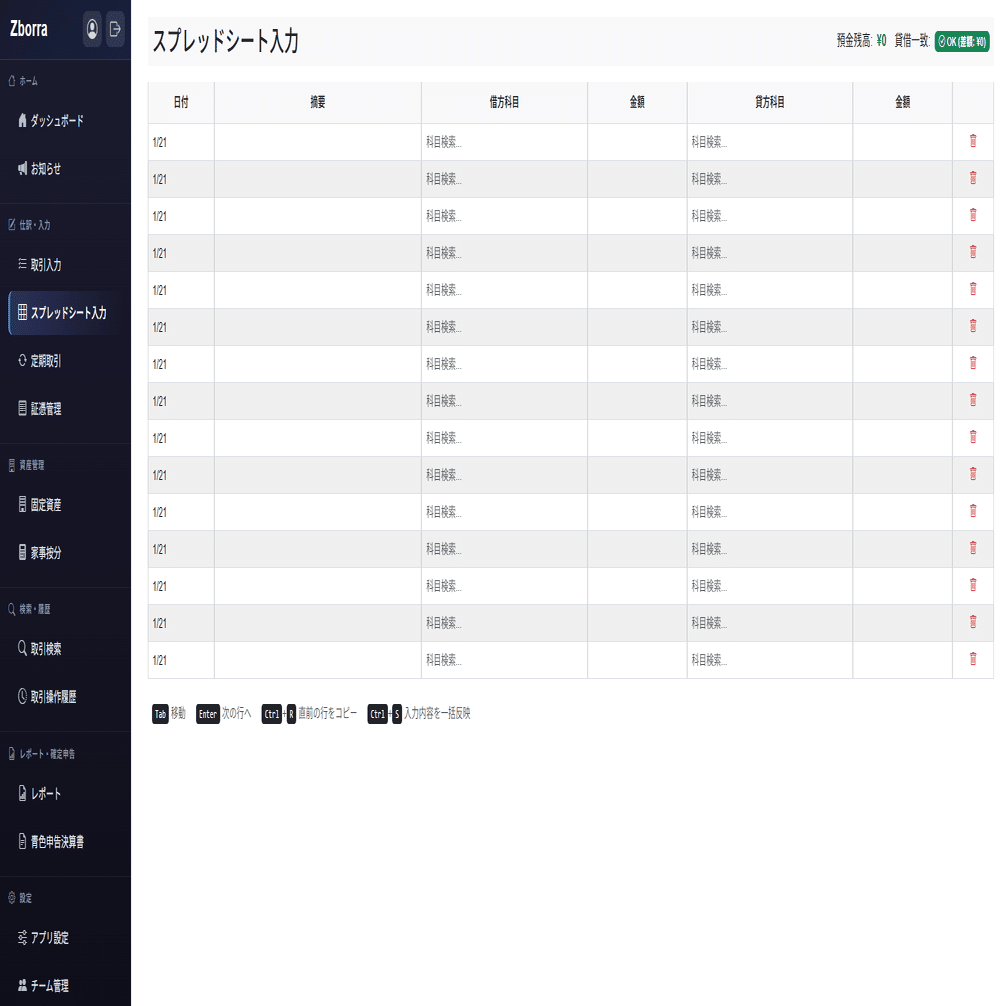Click the people icon beside チーム管理
The height and width of the screenshot is (1006, 1006).
point(22,985)
